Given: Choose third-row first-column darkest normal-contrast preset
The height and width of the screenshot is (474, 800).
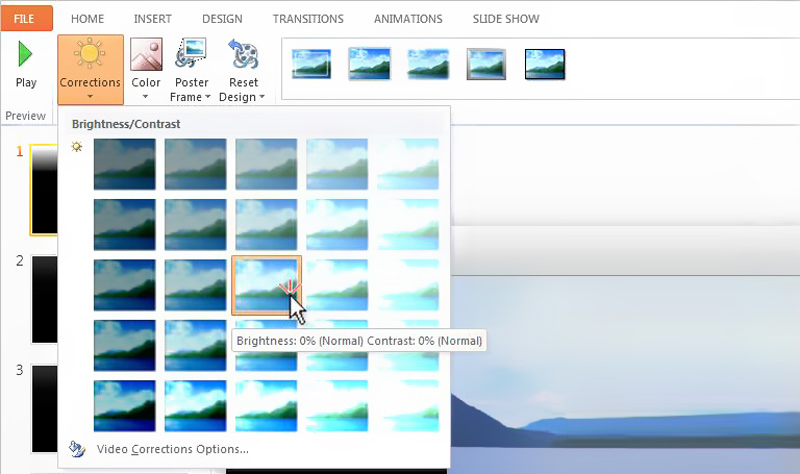Looking at the screenshot, I should [x=124, y=285].
